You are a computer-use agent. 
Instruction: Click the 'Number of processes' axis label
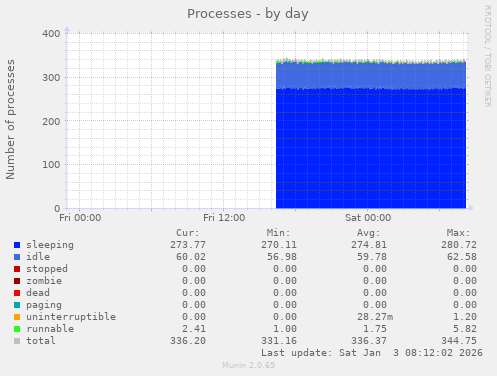pos(10,120)
